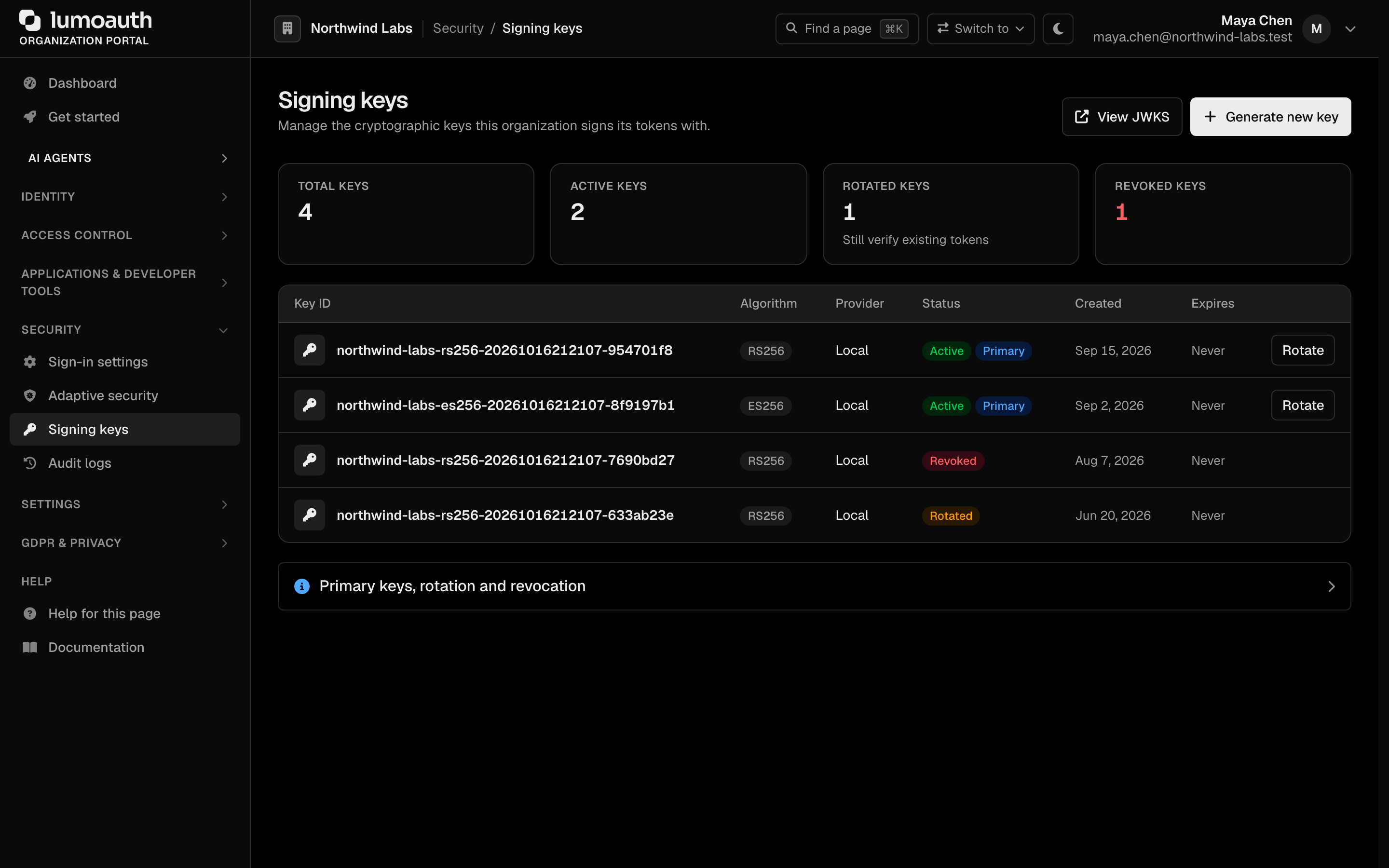Click key icon for key ending 8f9197b1
Image resolution: width=1389 pixels, height=868 pixels.
pos(309,405)
